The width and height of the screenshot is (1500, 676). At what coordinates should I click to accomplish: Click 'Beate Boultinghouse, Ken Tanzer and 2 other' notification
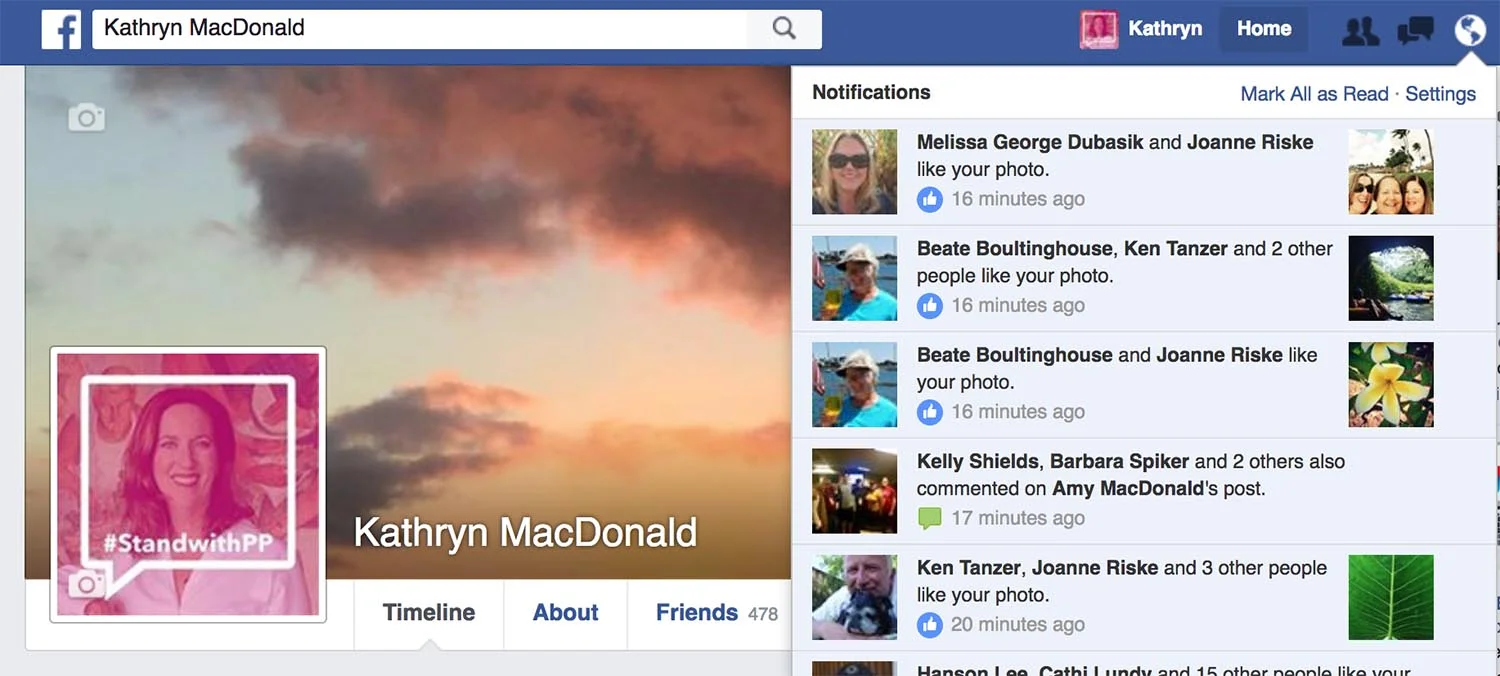pos(1146,278)
